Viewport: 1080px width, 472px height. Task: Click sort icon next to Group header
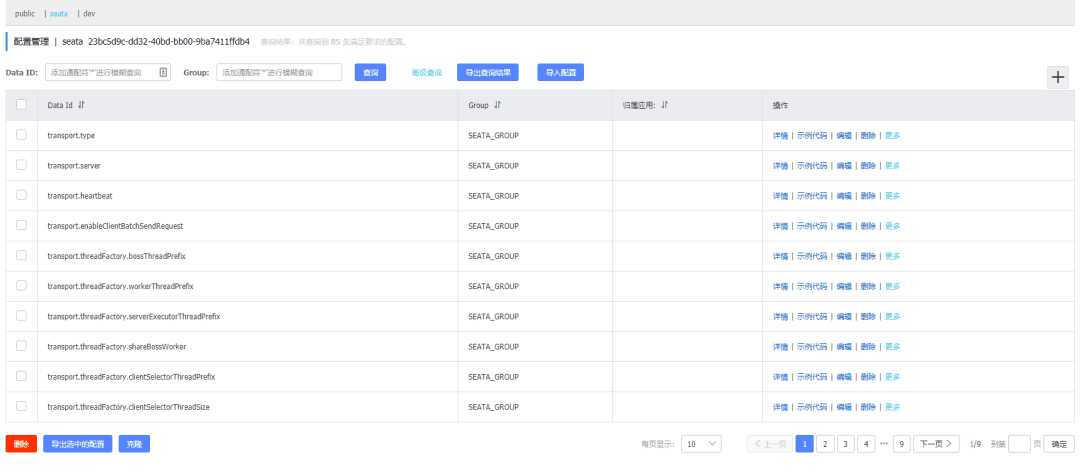[497, 105]
